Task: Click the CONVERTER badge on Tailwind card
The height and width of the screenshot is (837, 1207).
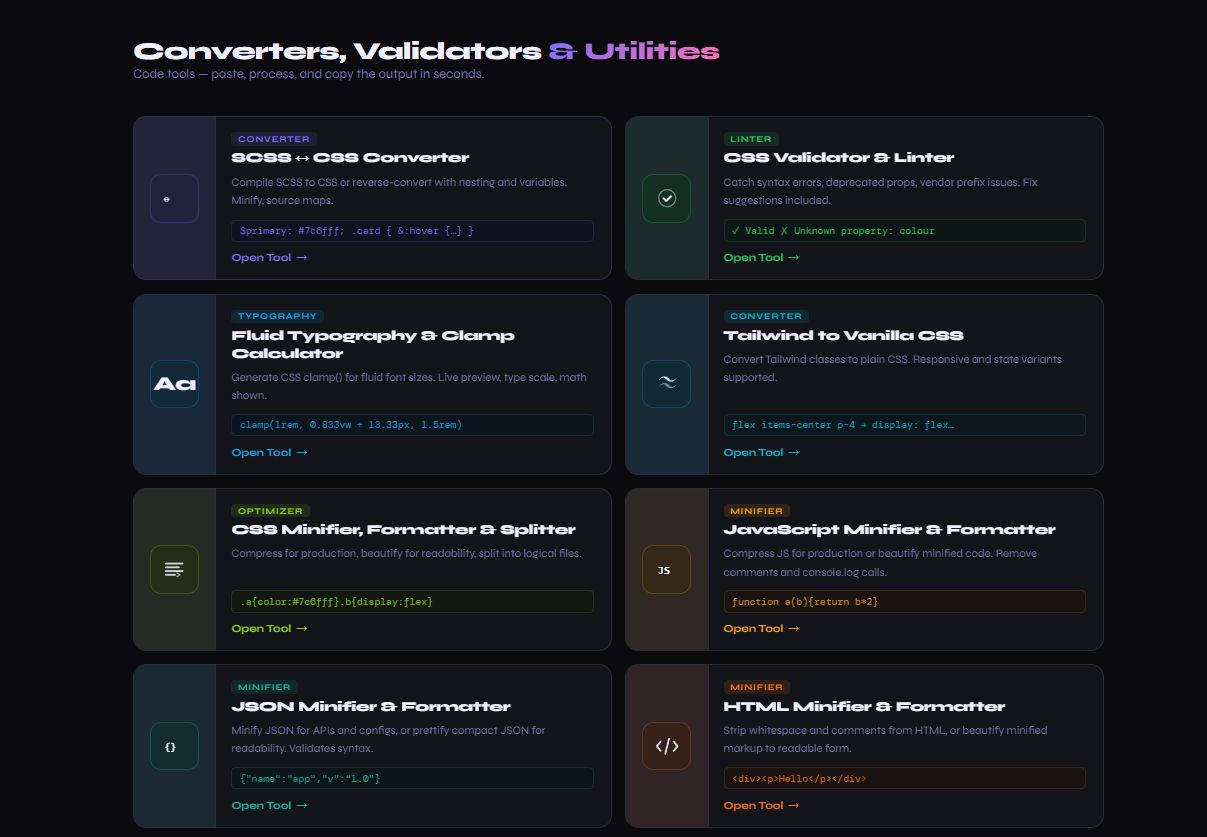Action: 766,316
